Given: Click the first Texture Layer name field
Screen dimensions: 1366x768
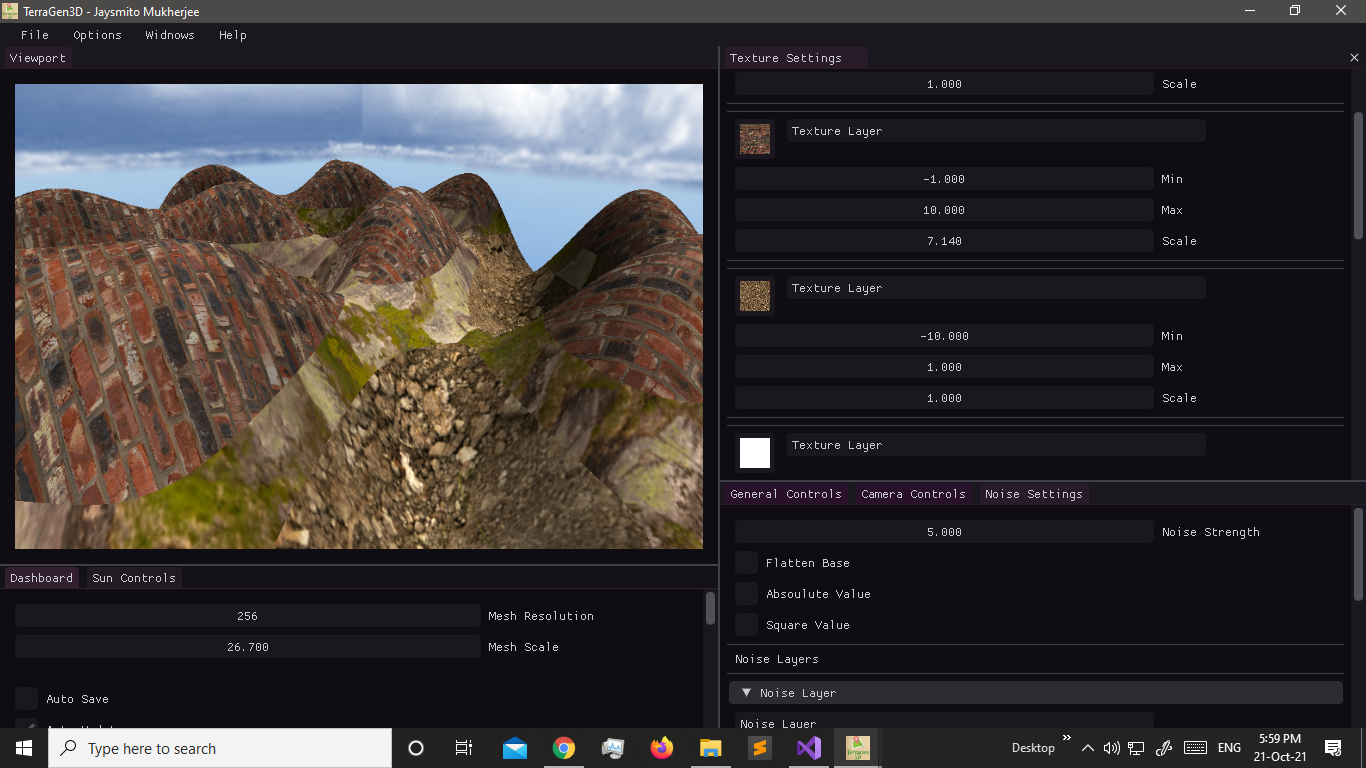Looking at the screenshot, I should 996,131.
